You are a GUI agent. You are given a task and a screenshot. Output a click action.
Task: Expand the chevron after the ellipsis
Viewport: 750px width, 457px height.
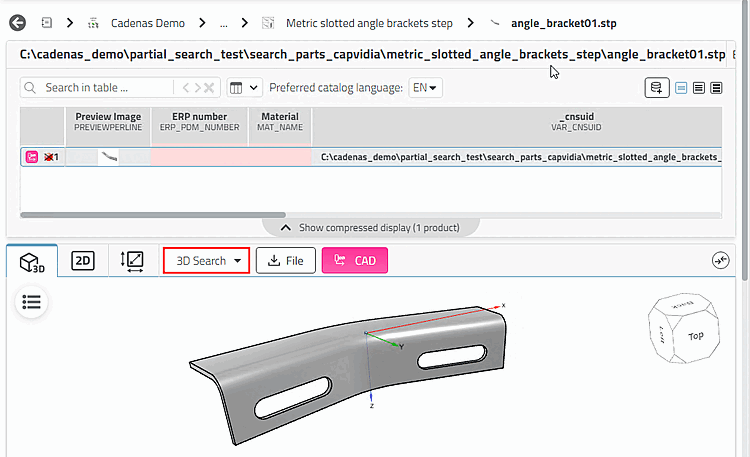coord(245,22)
